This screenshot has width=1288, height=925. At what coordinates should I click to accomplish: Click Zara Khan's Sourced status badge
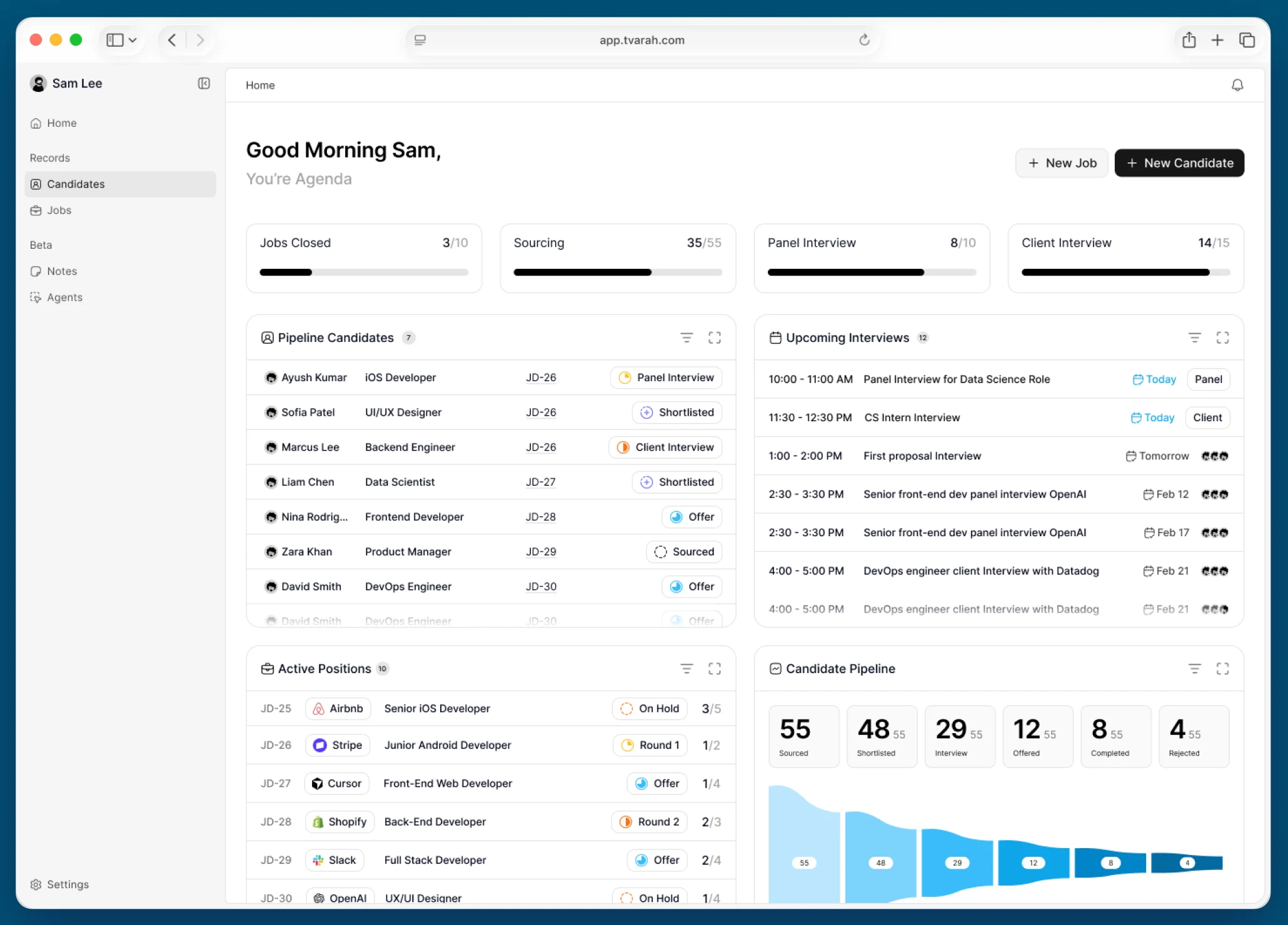pos(684,552)
